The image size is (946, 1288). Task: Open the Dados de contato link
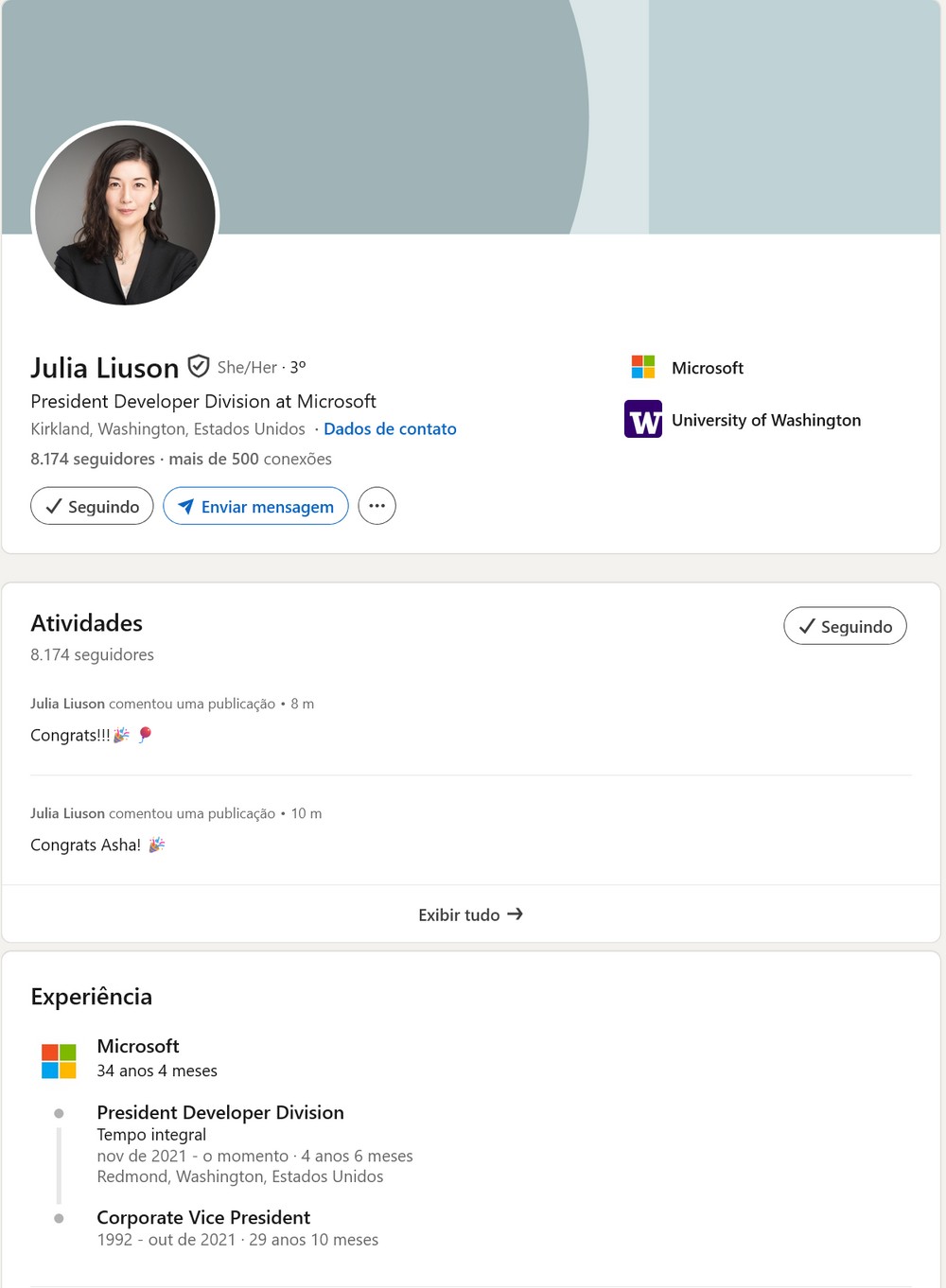[x=390, y=429]
